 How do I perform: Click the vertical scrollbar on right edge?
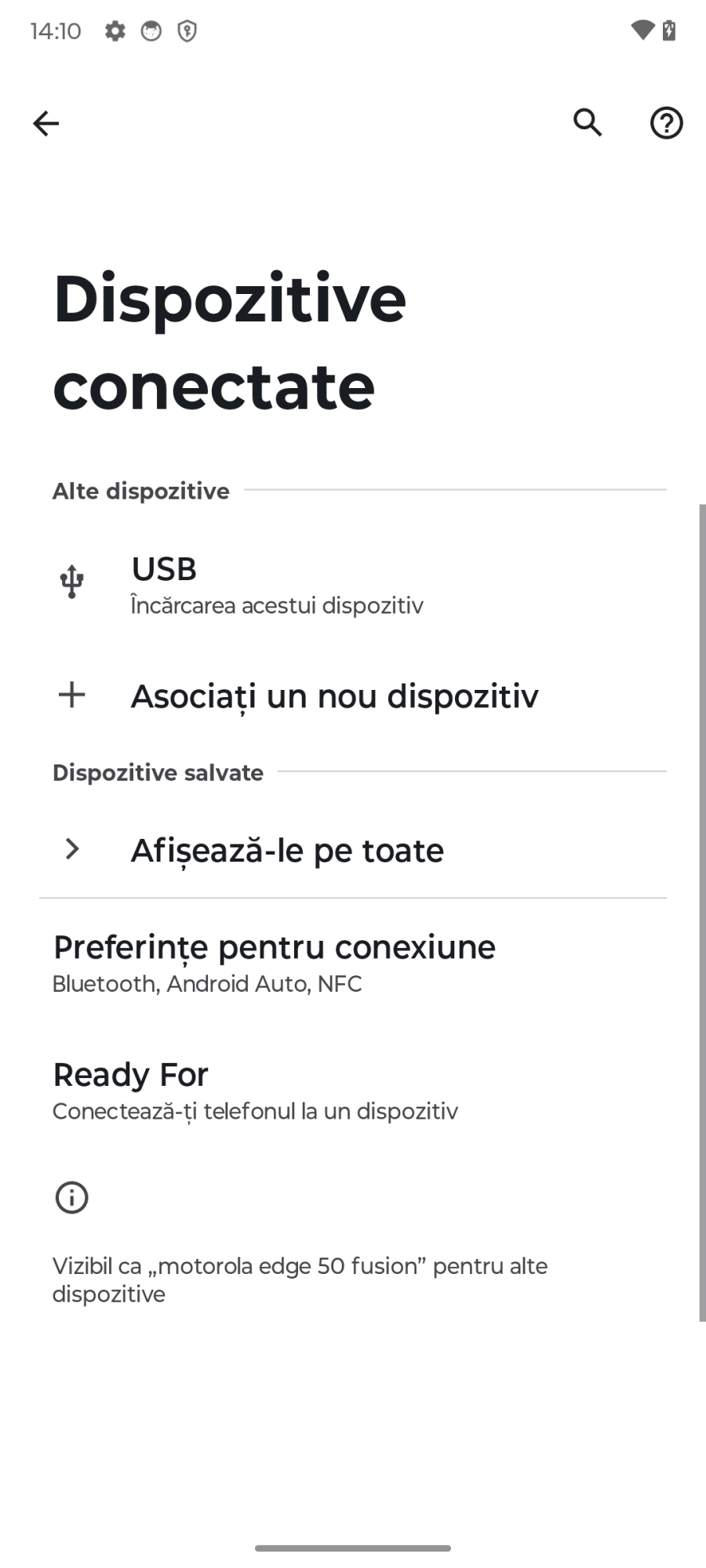[x=702, y=912]
